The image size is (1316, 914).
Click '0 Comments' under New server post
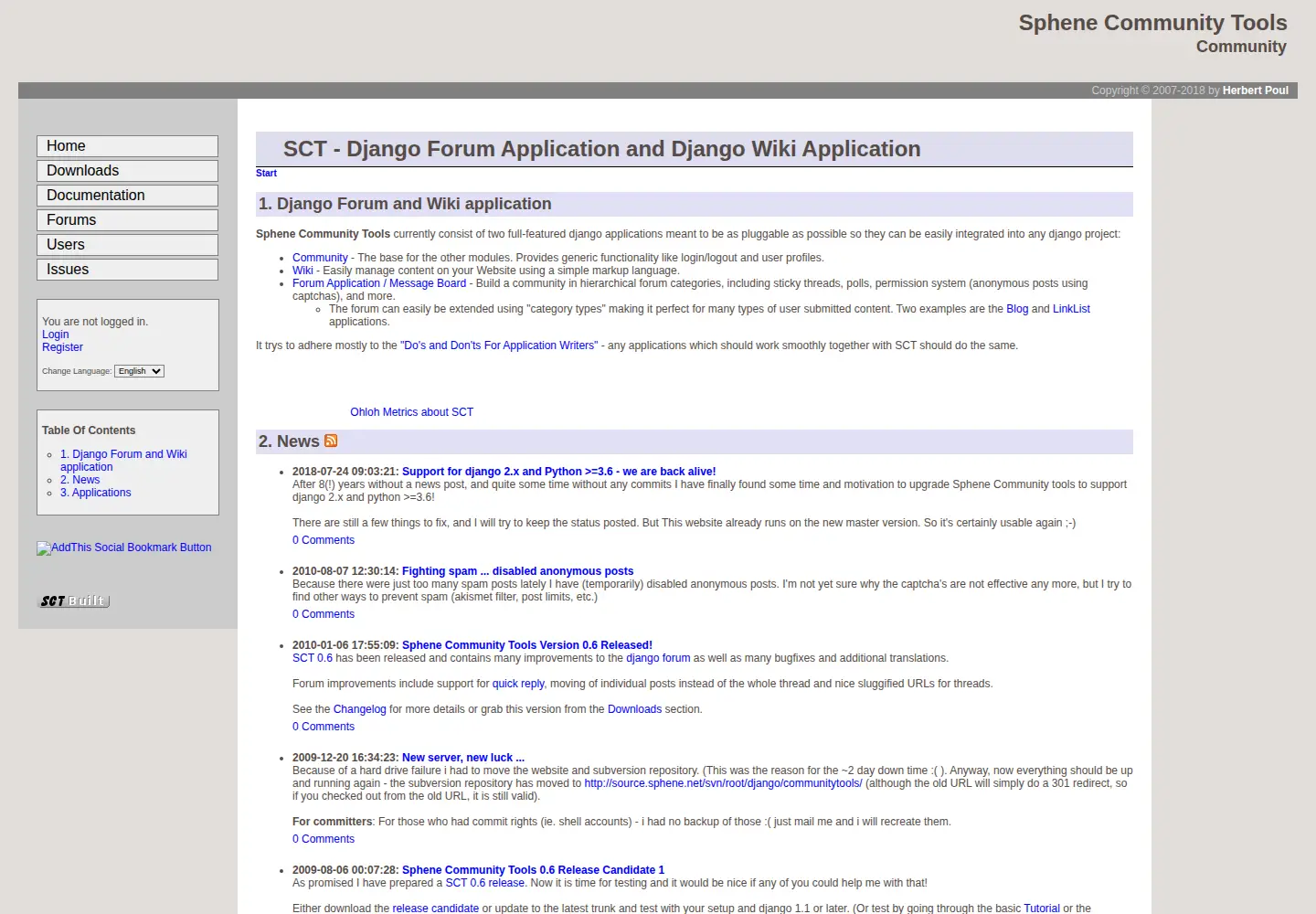pyautogui.click(x=324, y=839)
